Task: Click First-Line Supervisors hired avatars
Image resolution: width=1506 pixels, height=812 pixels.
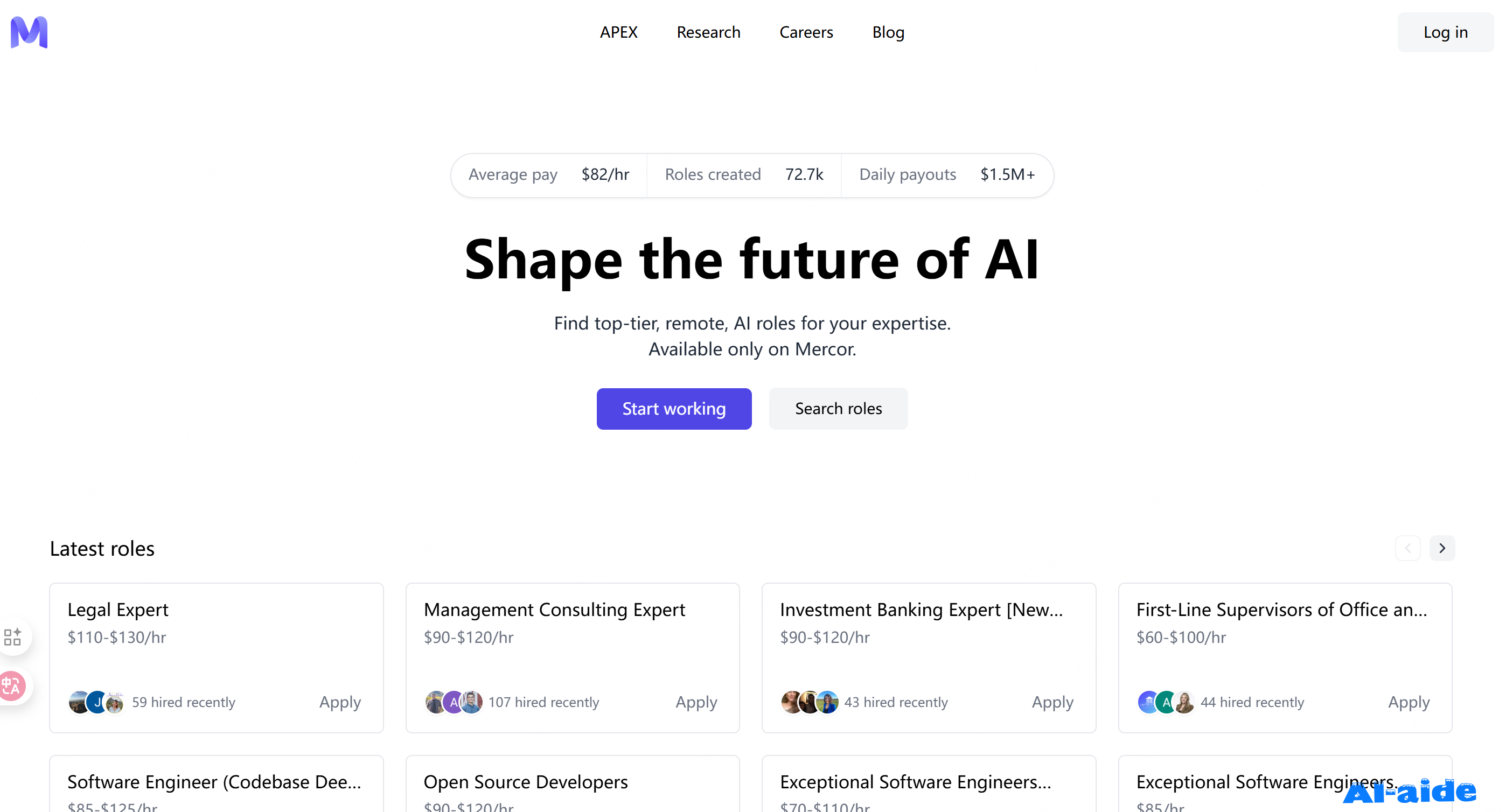Action: tap(1166, 702)
